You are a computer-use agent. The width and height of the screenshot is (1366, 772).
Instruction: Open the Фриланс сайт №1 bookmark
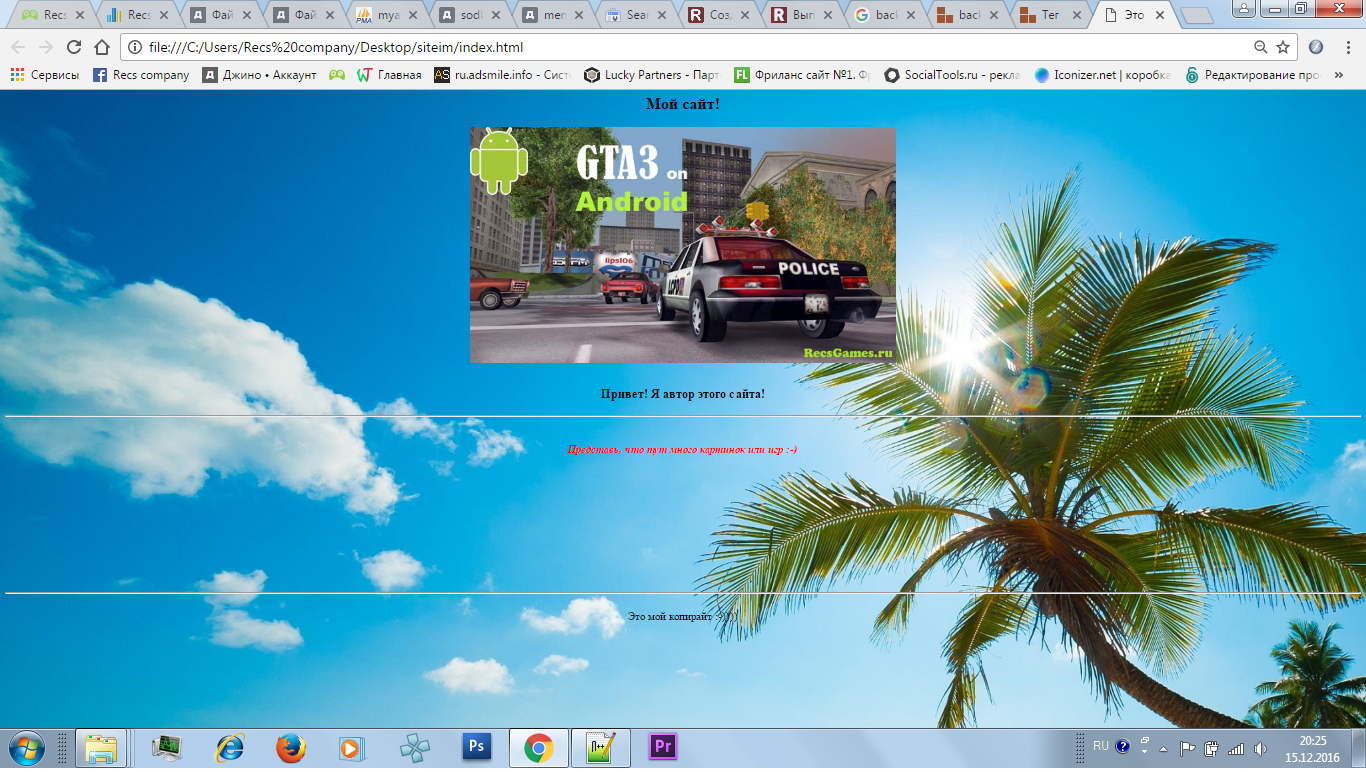803,75
